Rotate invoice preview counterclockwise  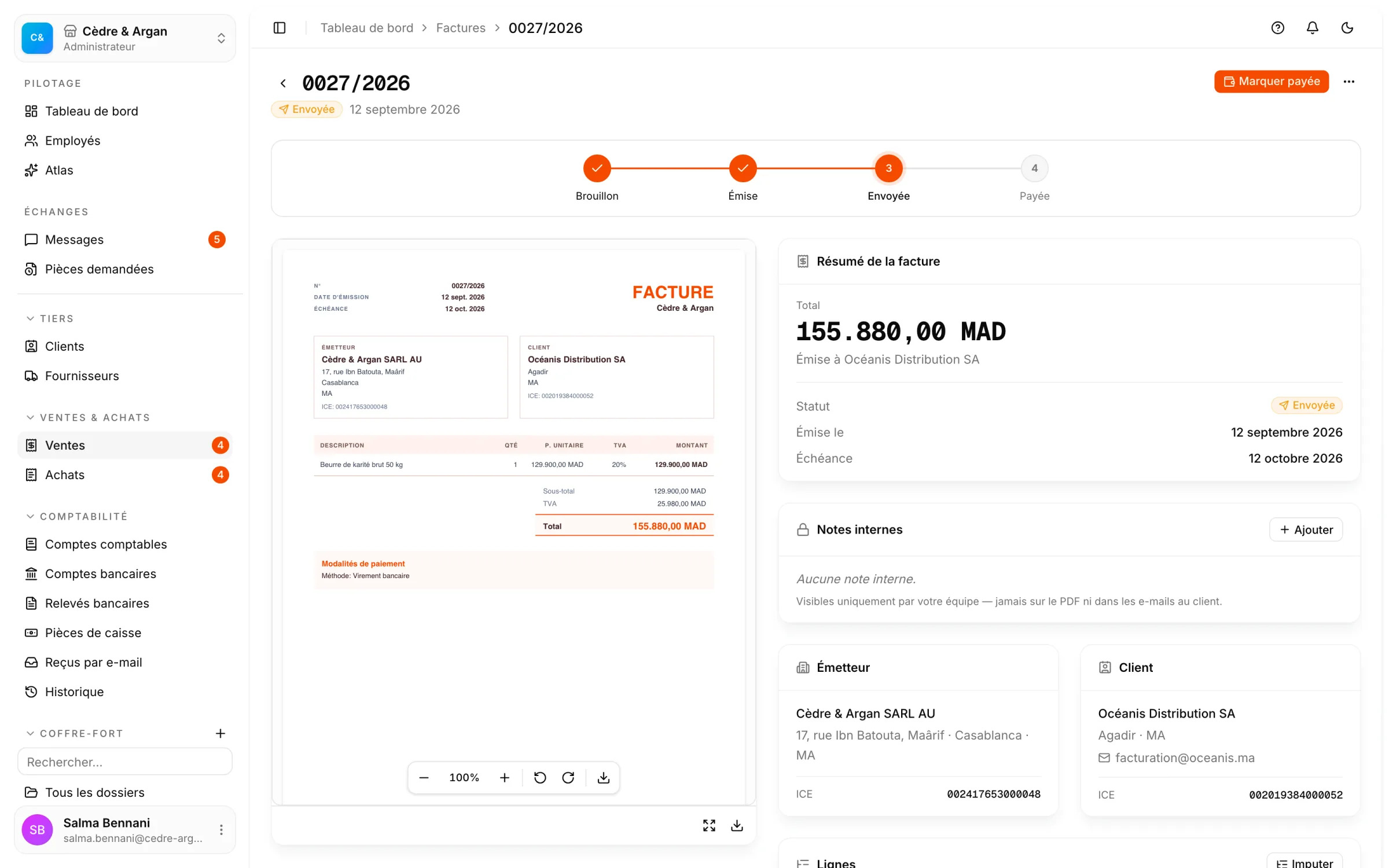pos(540,778)
